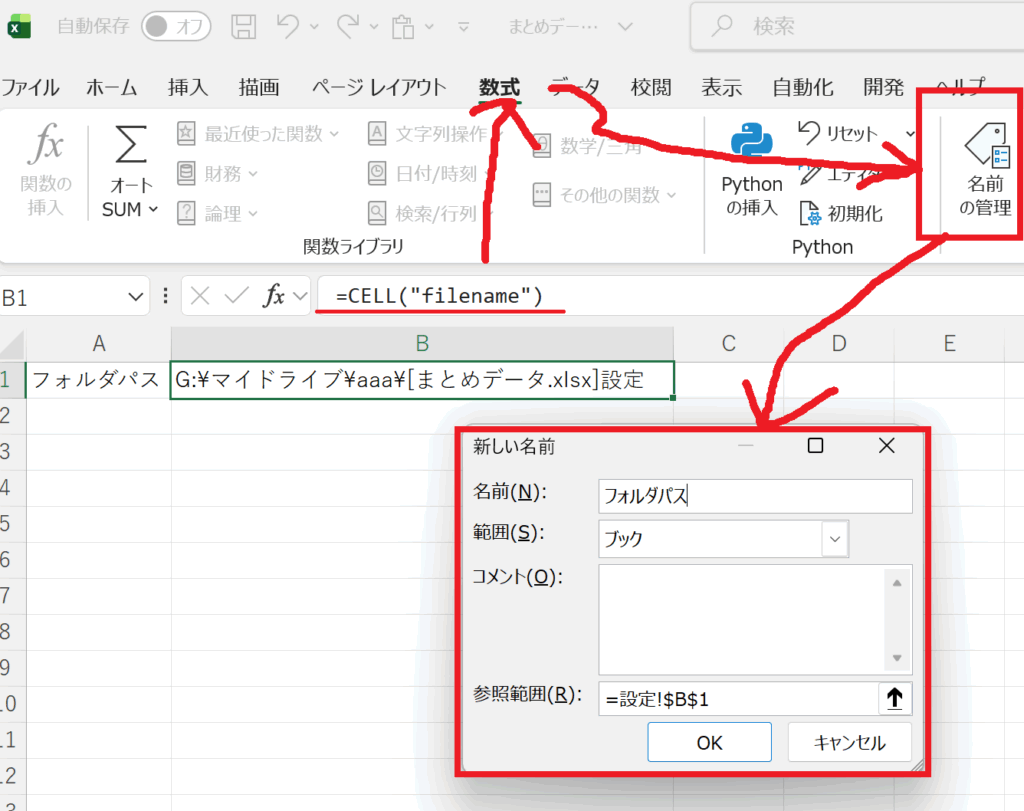Open the Name Box dropdown arrow
1024x811 pixels.
point(137,297)
